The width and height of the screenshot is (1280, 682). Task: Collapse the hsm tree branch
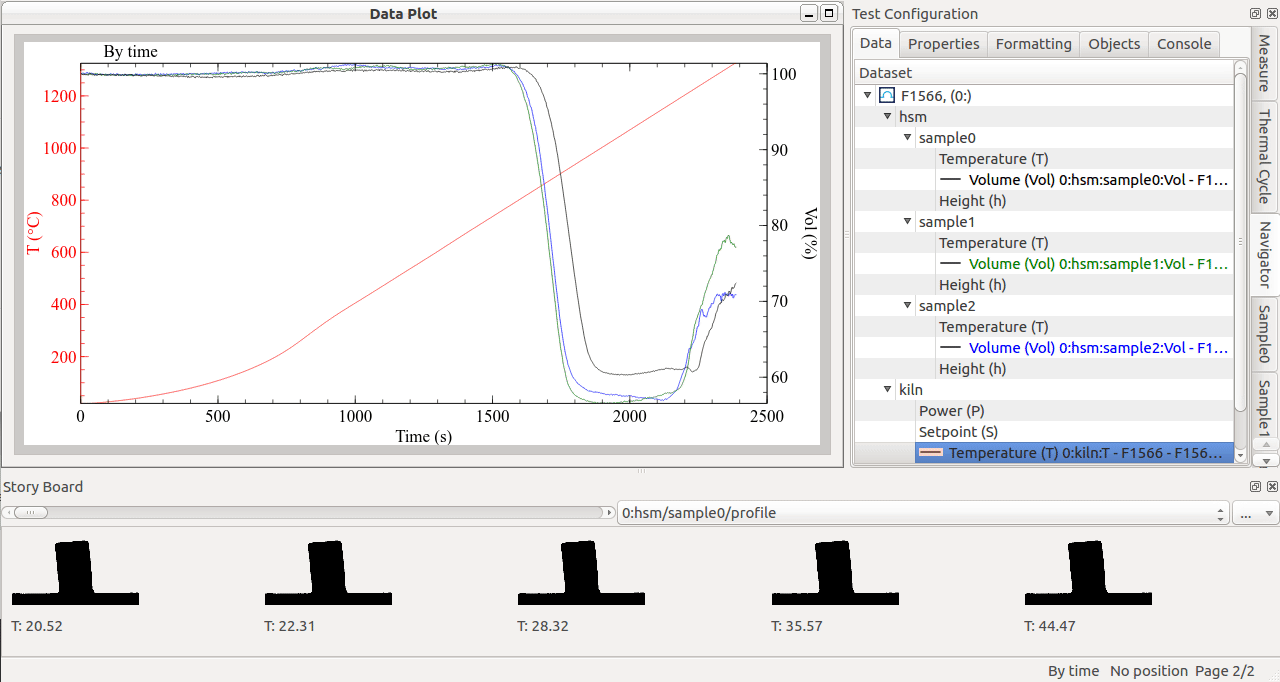(x=887, y=117)
